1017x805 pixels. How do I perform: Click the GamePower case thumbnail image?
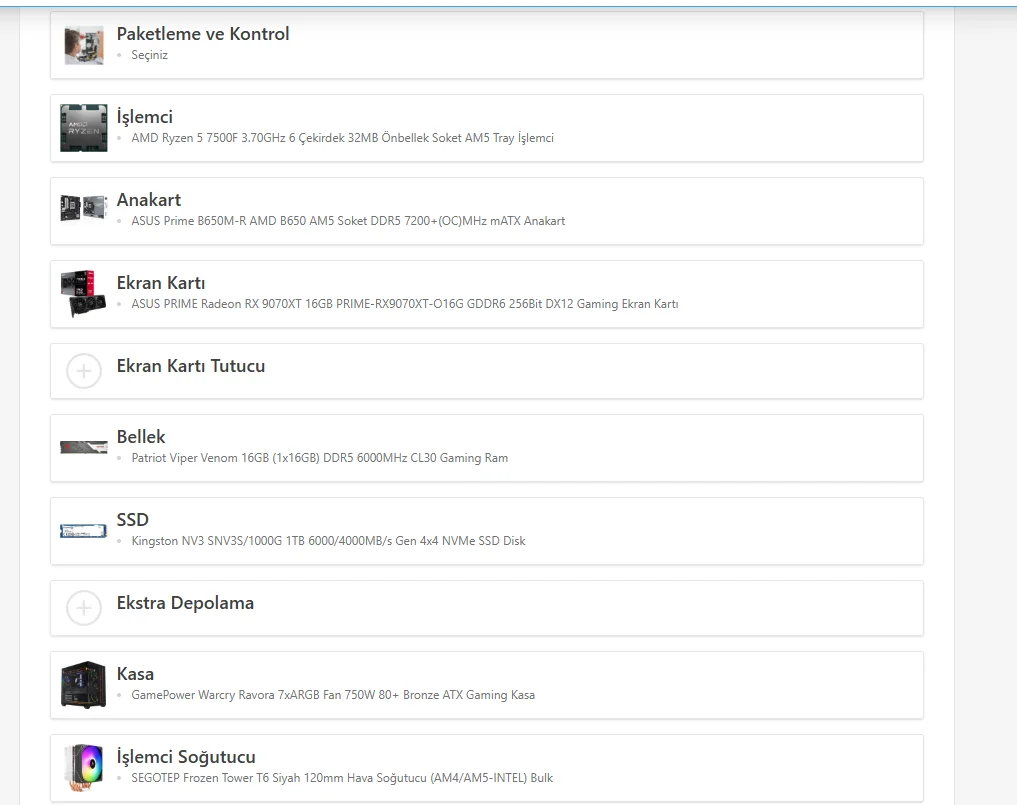(x=84, y=684)
